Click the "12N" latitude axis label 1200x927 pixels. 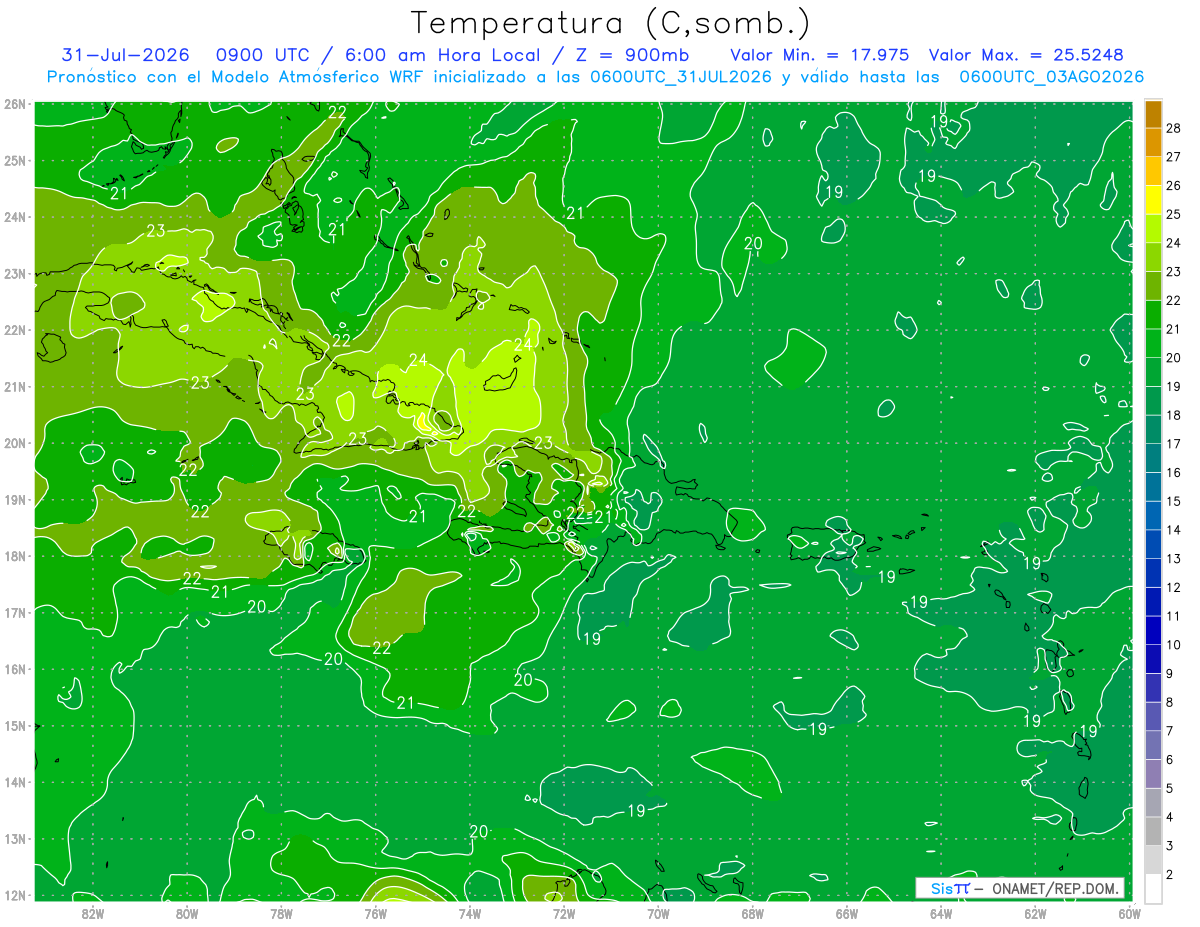tap(14, 895)
